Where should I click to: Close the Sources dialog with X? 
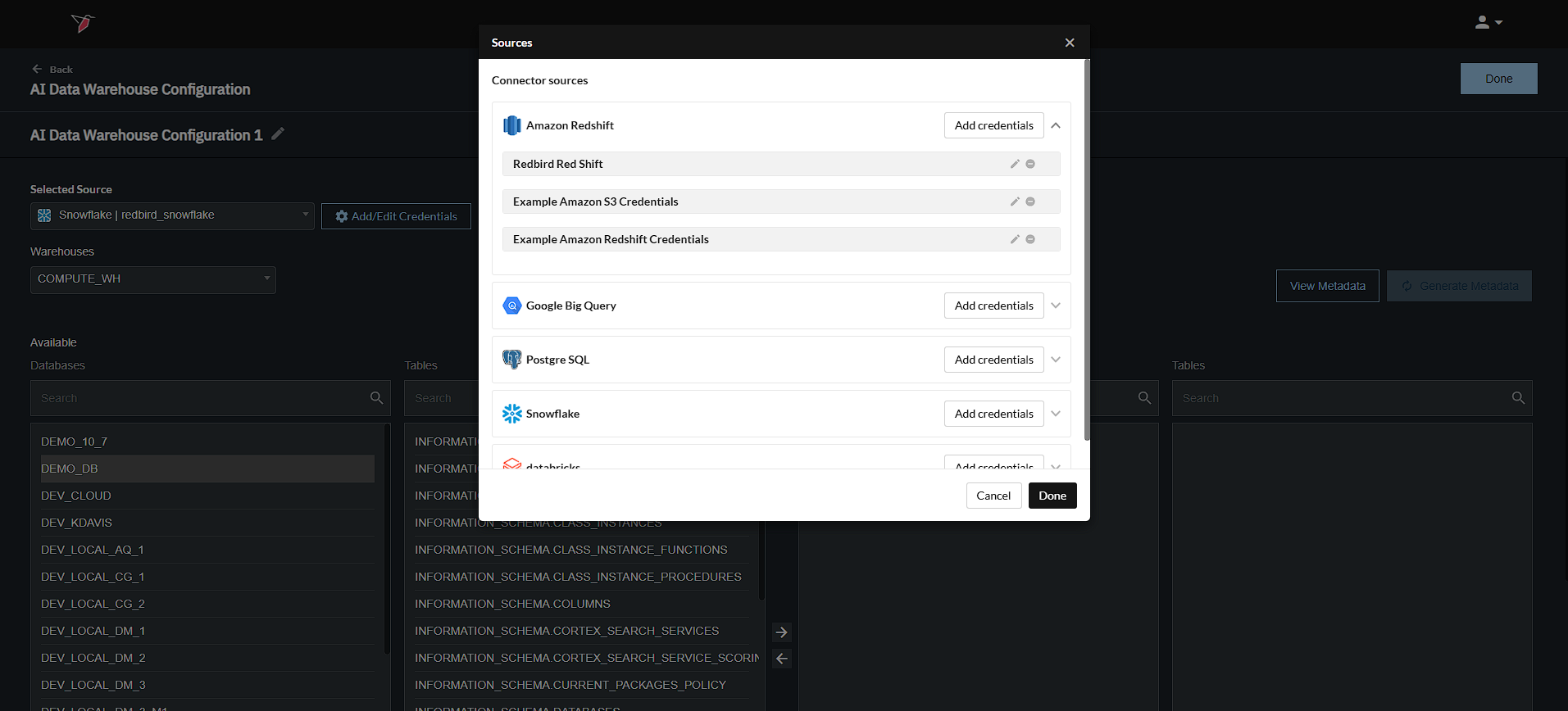pos(1070,43)
